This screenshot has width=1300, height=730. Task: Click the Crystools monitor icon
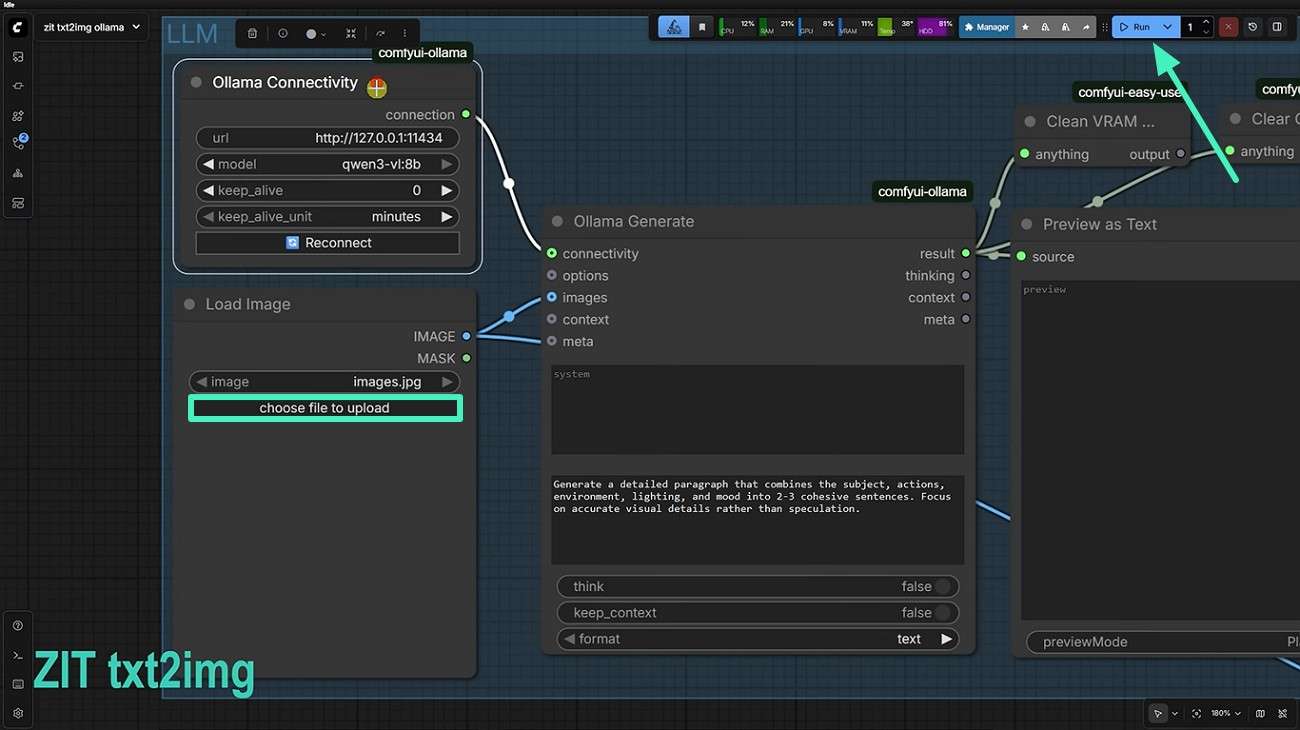point(673,27)
